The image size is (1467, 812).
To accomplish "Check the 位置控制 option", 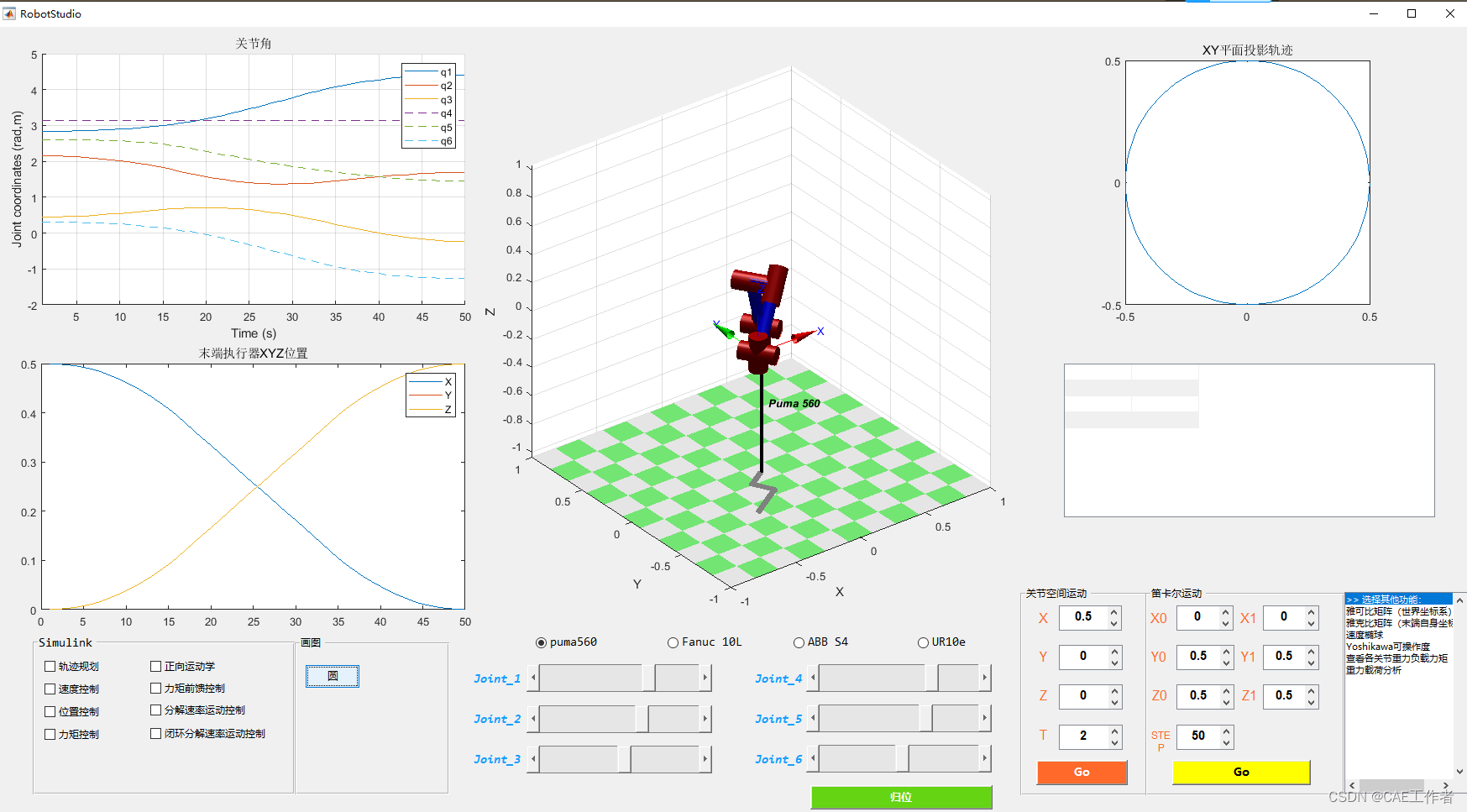I will pyautogui.click(x=50, y=711).
